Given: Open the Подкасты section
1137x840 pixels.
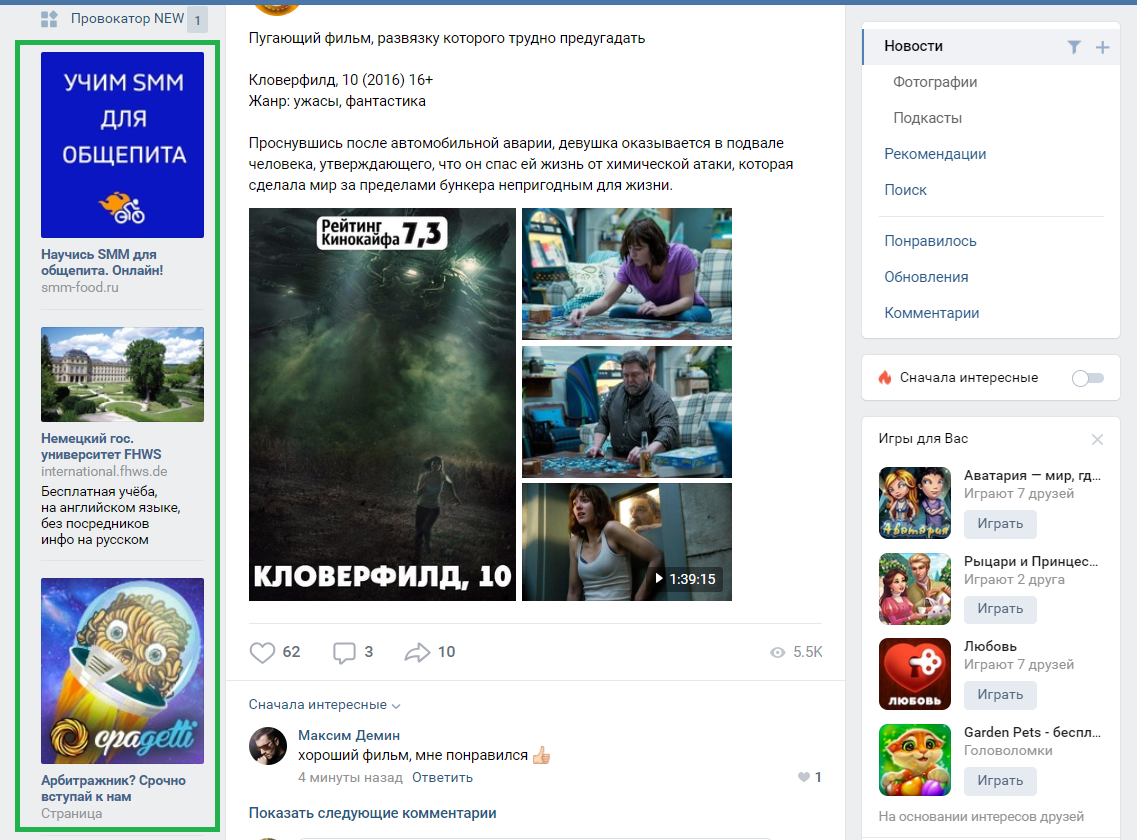Looking at the screenshot, I should [927, 118].
